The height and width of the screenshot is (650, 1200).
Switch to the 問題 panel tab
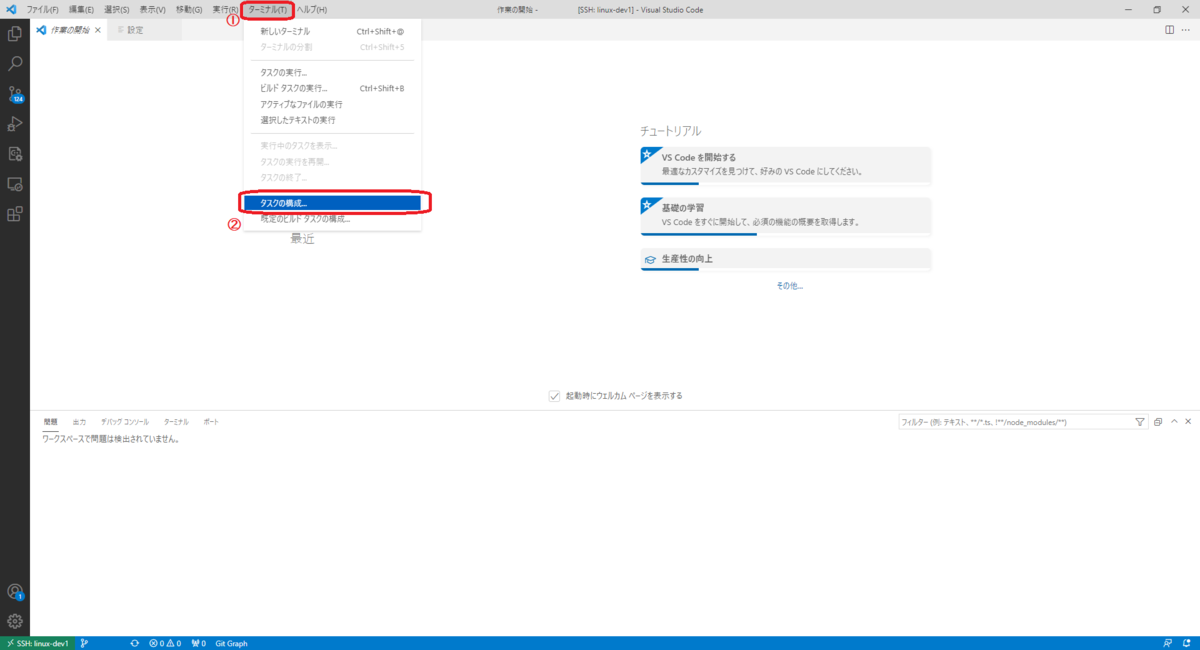coord(50,422)
